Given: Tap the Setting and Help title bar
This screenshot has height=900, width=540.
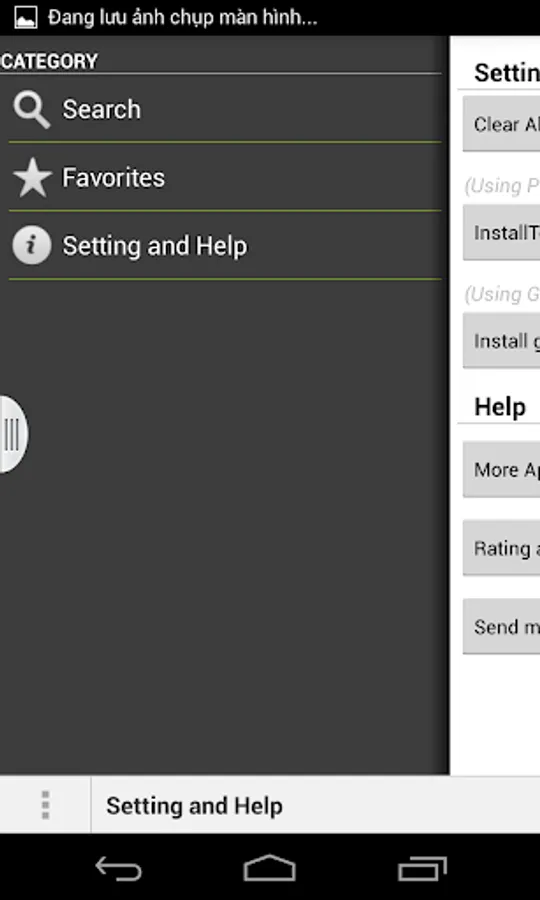Looking at the screenshot, I should click(x=316, y=805).
